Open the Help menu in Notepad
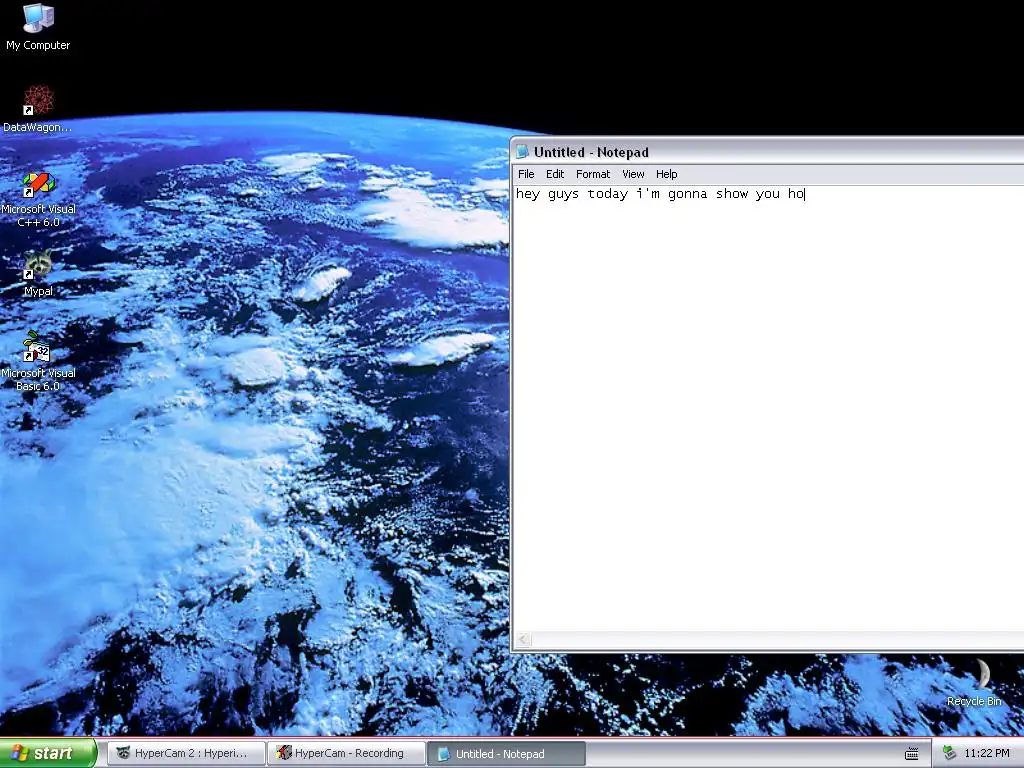The image size is (1024, 768). click(667, 174)
